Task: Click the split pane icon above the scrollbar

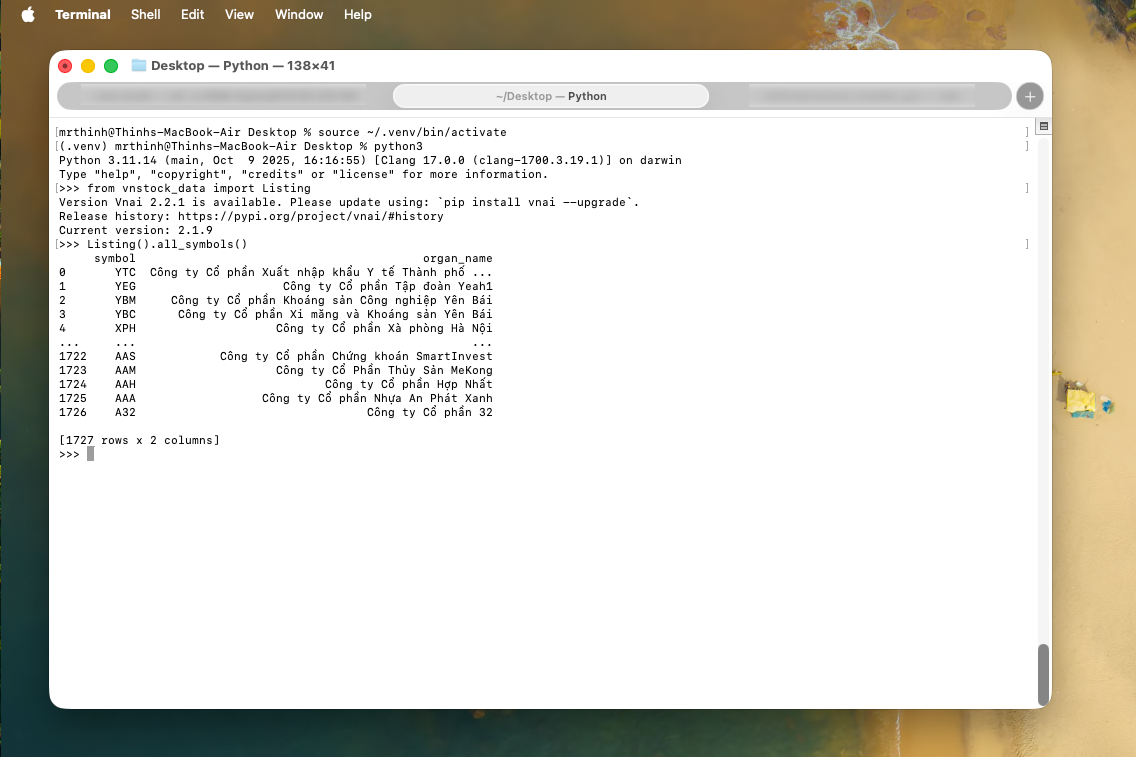Action: coord(1043,127)
